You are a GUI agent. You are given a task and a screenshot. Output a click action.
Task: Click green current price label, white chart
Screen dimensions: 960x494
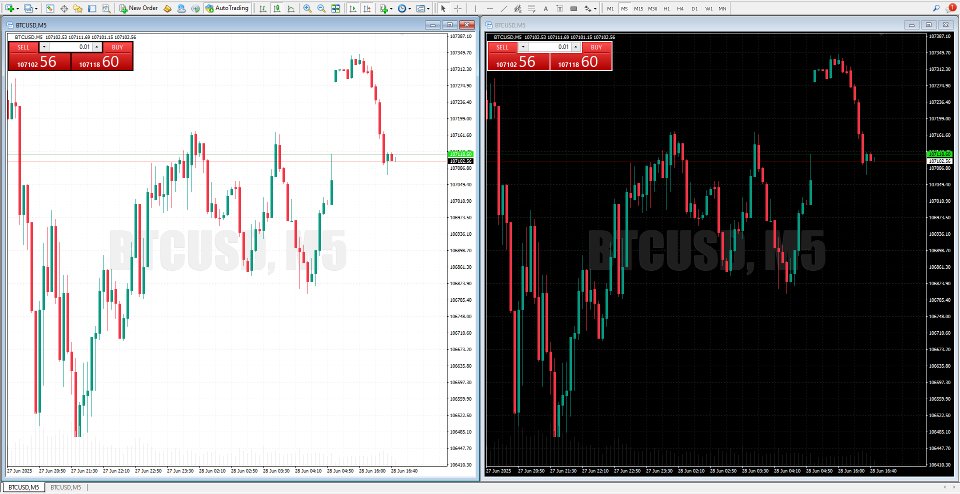point(460,154)
